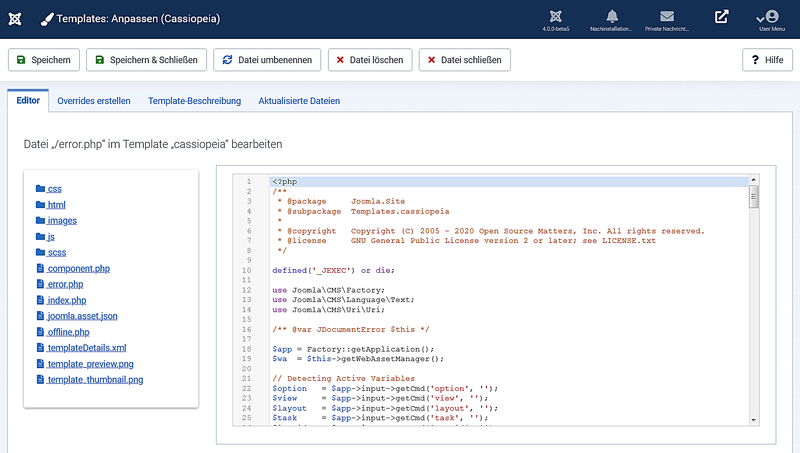Image resolution: width=800 pixels, height=453 pixels.
Task: Click the scss folder icon
Action: [x=40, y=252]
